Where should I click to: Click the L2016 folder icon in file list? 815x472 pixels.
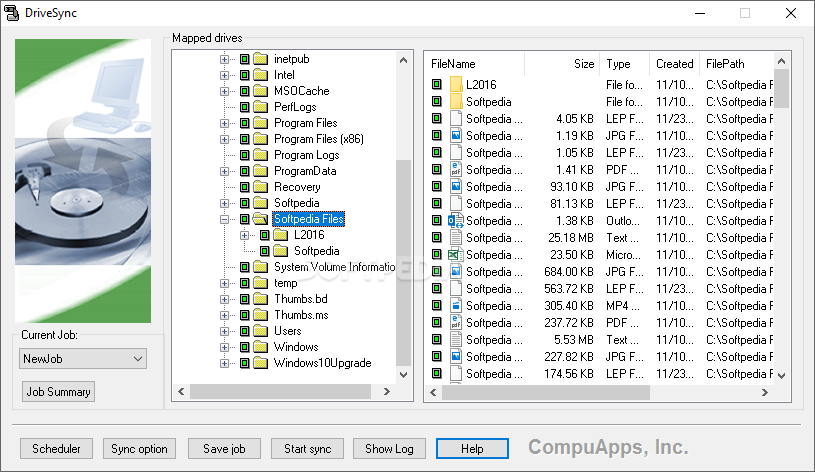coord(456,84)
